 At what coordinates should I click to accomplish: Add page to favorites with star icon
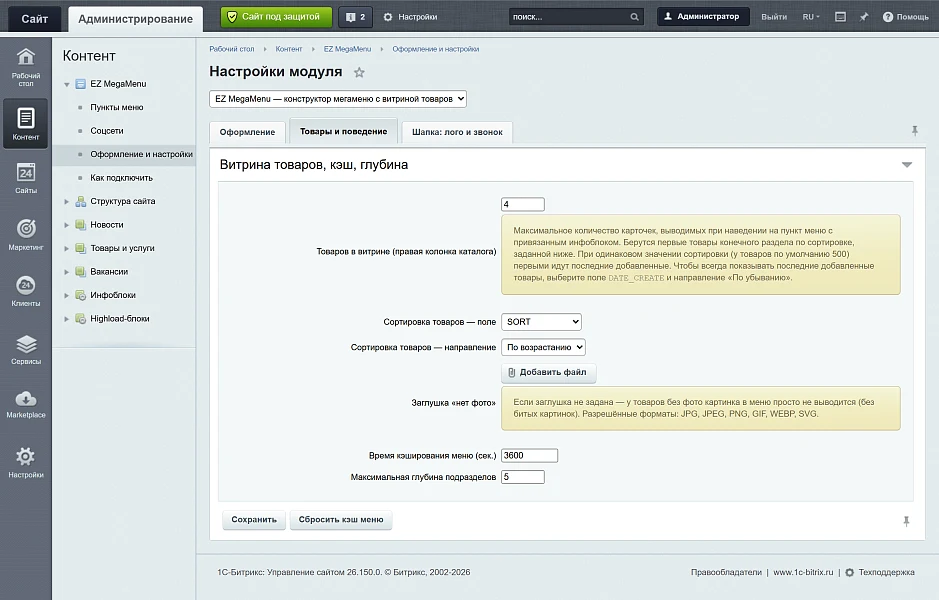(x=359, y=72)
